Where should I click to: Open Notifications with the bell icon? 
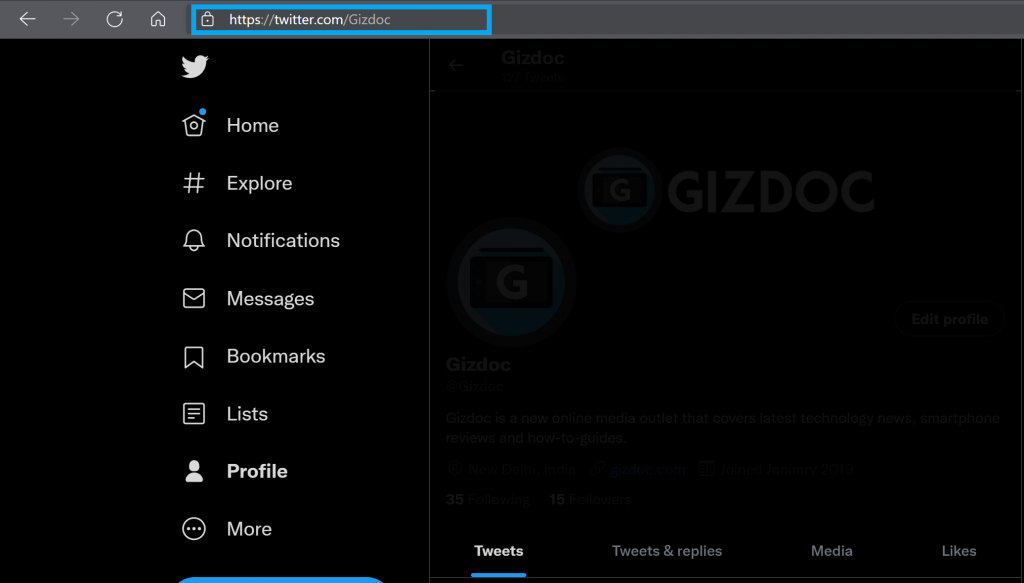tap(261, 241)
